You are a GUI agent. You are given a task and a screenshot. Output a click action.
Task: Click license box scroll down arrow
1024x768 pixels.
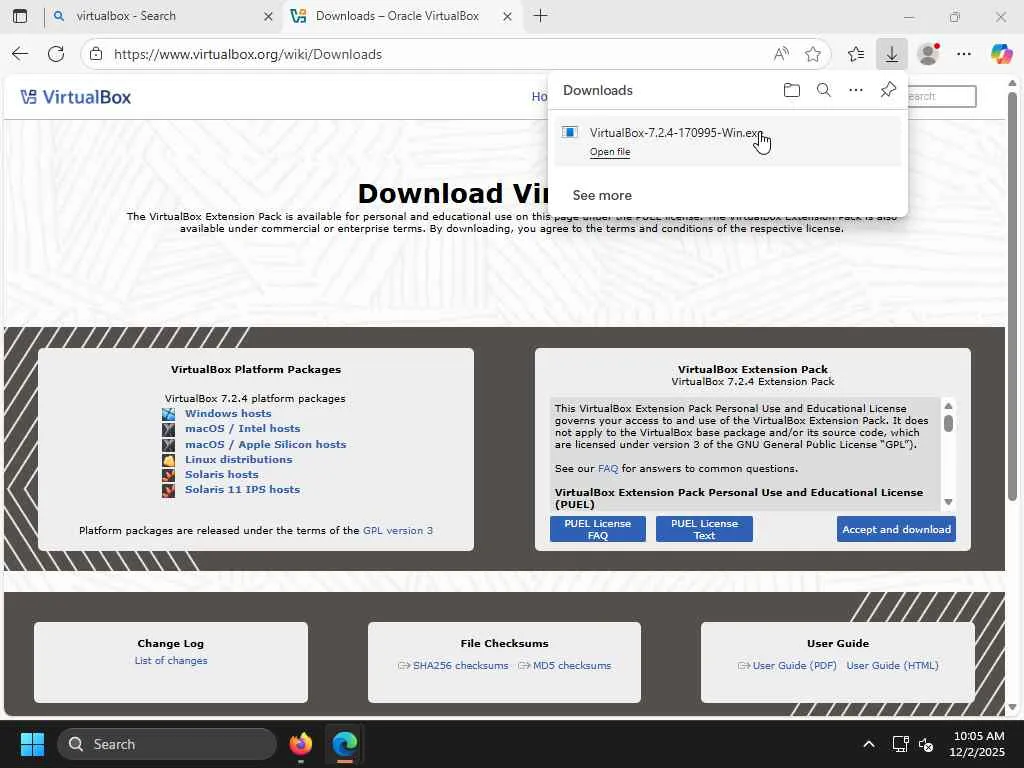click(948, 502)
